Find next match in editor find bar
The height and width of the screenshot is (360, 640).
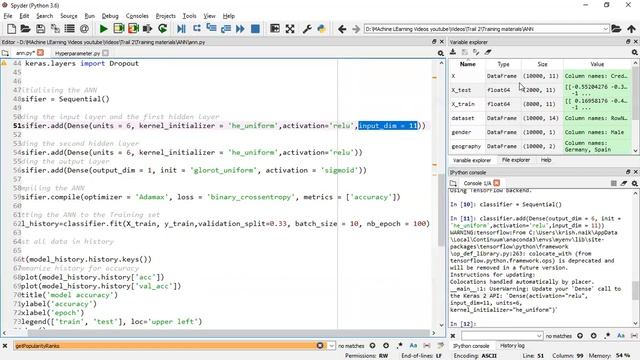(x=386, y=346)
